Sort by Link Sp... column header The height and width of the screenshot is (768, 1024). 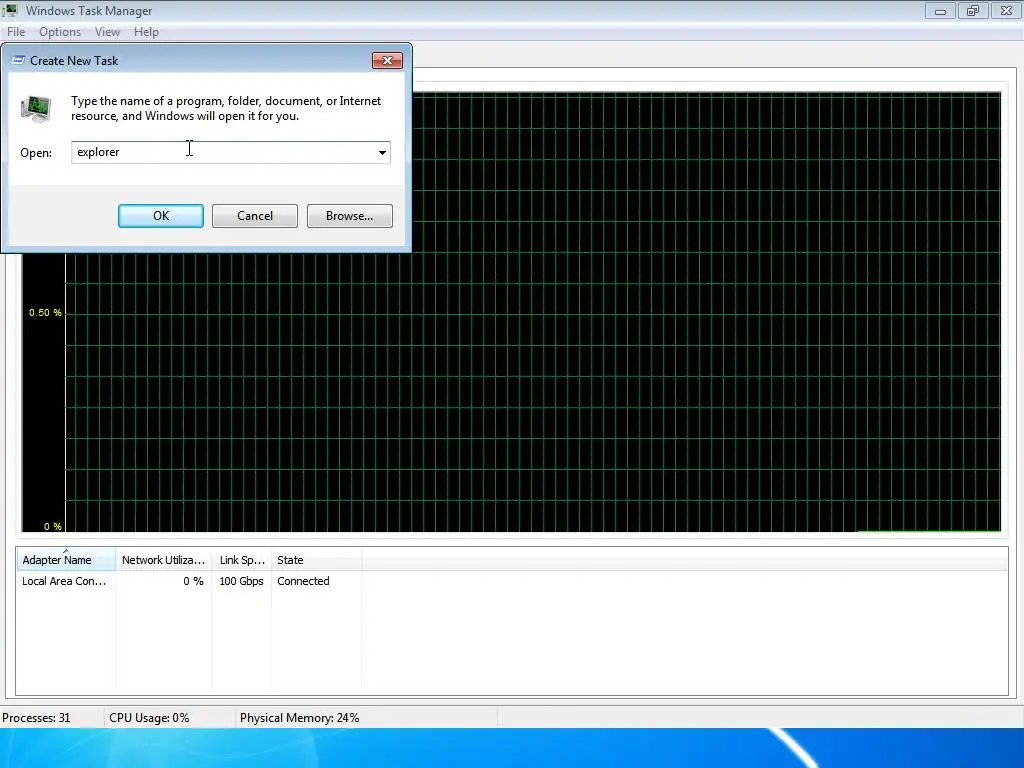pos(242,560)
